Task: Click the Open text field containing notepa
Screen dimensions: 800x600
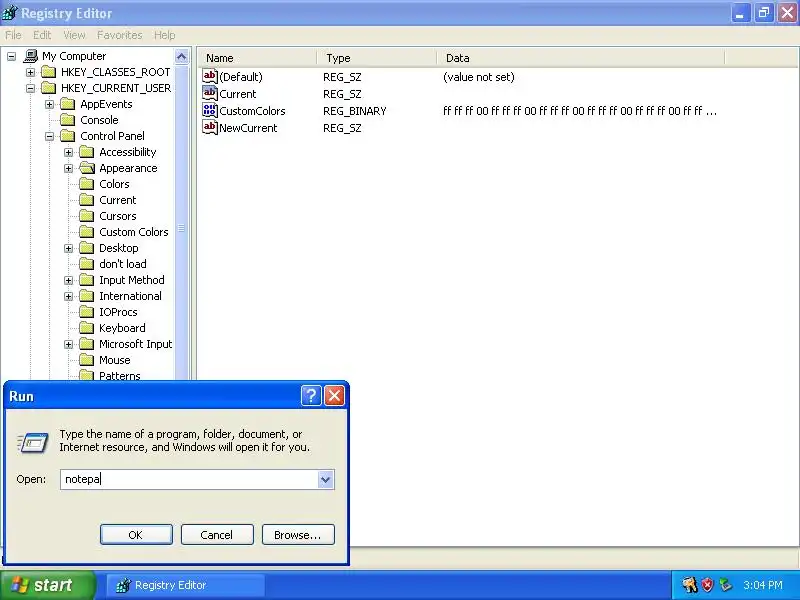Action: pyautogui.click(x=189, y=480)
